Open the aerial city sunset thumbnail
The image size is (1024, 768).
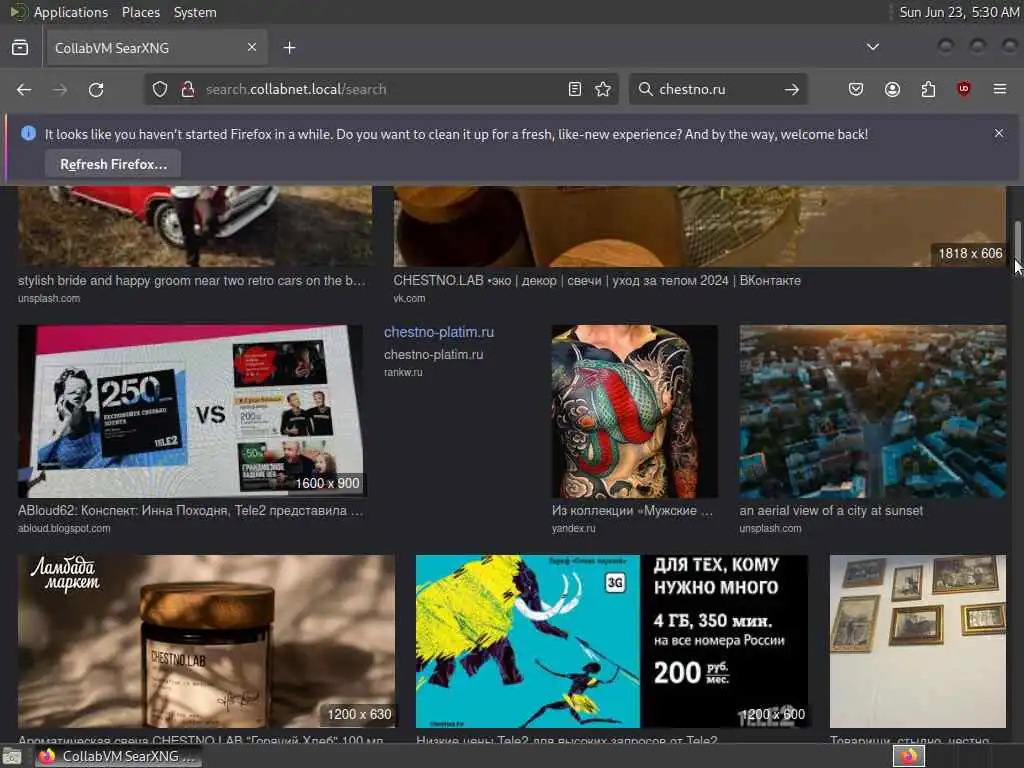click(x=872, y=411)
